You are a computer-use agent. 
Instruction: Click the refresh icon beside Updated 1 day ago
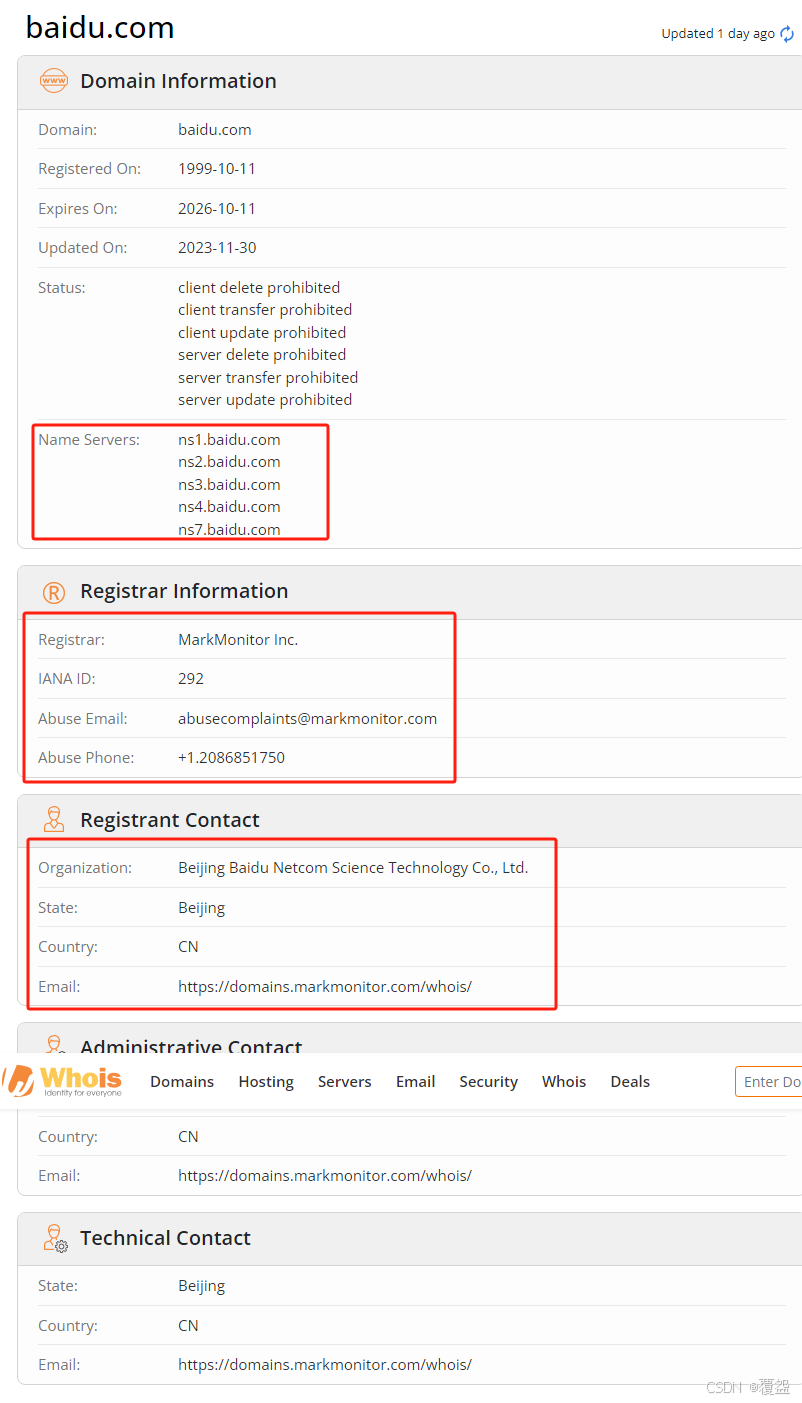click(x=787, y=34)
